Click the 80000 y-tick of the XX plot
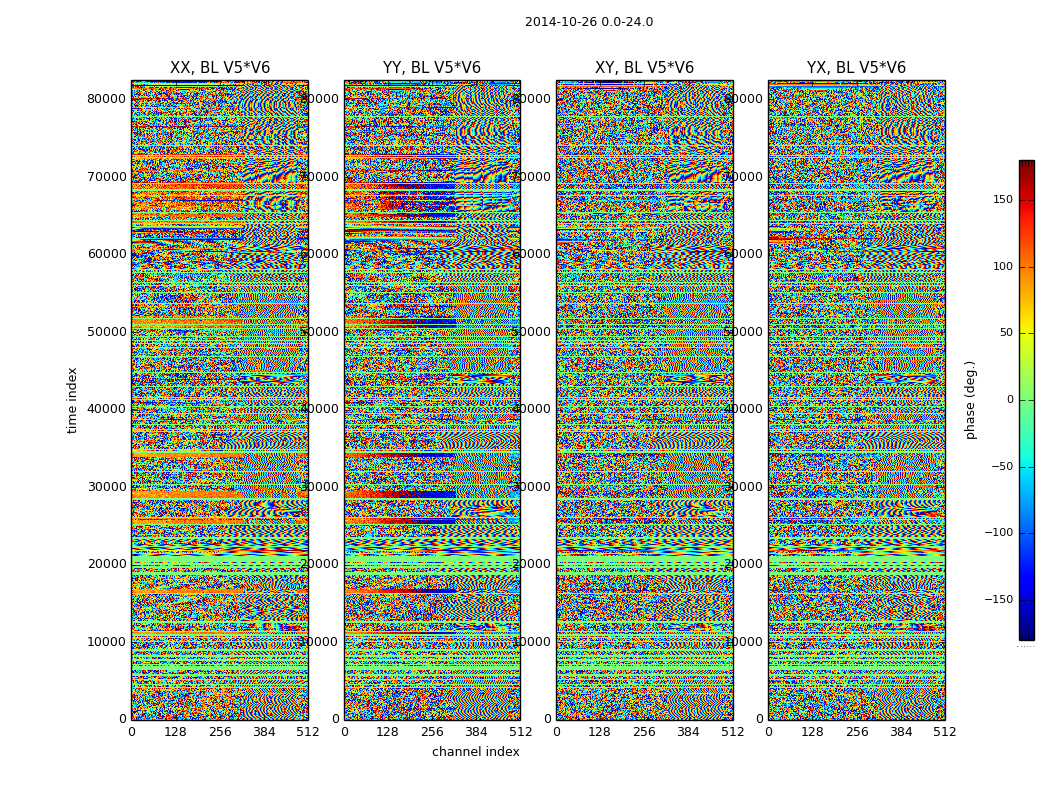 pyautogui.click(x=107, y=99)
